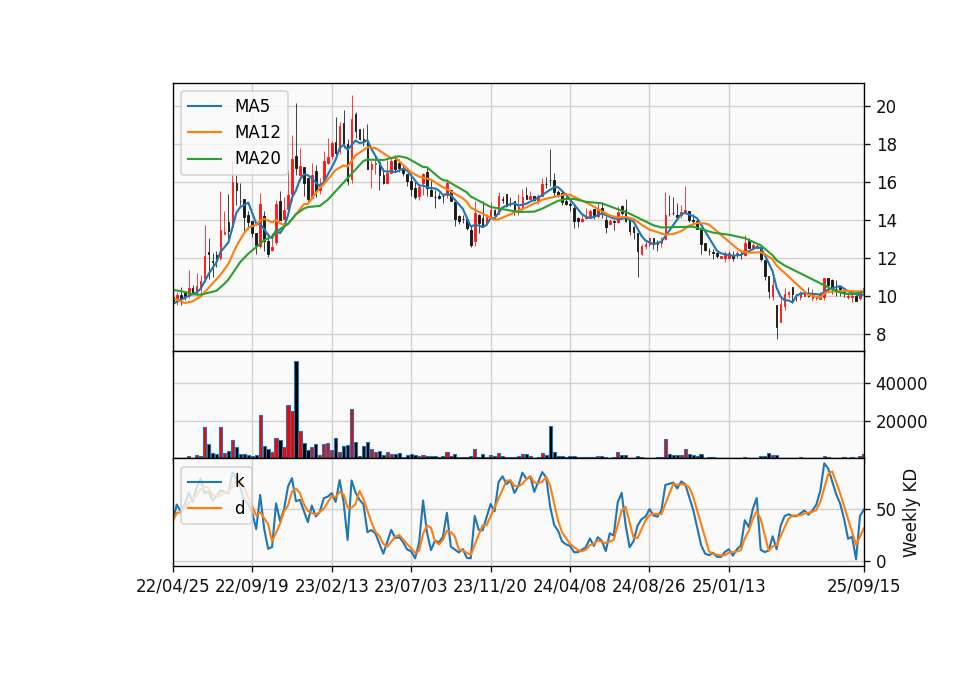Screen dimensions: 960x690
Task: Click the 25/01/13 date tick label
Action: (x=729, y=587)
